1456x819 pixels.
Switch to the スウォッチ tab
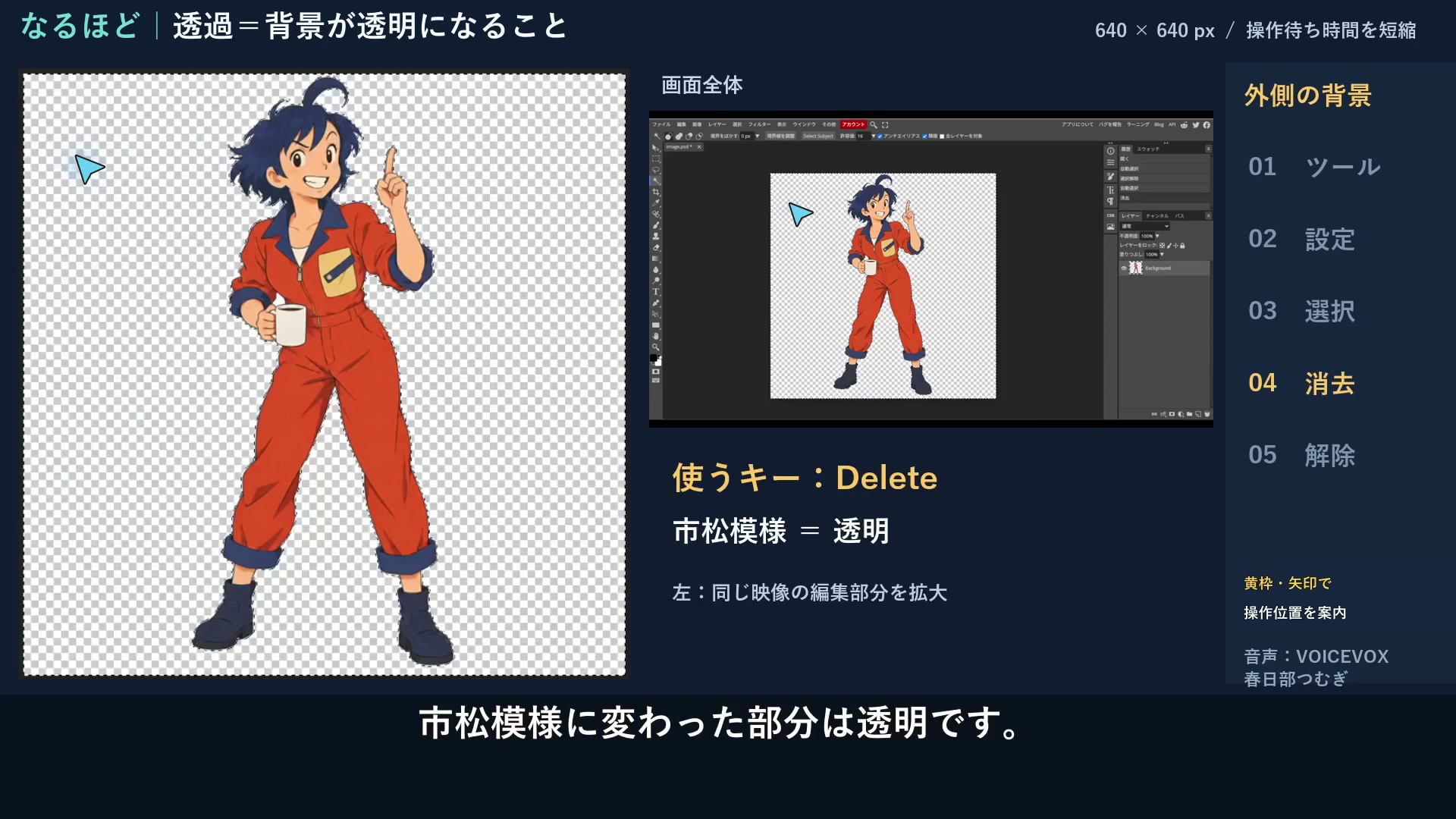tap(1148, 149)
